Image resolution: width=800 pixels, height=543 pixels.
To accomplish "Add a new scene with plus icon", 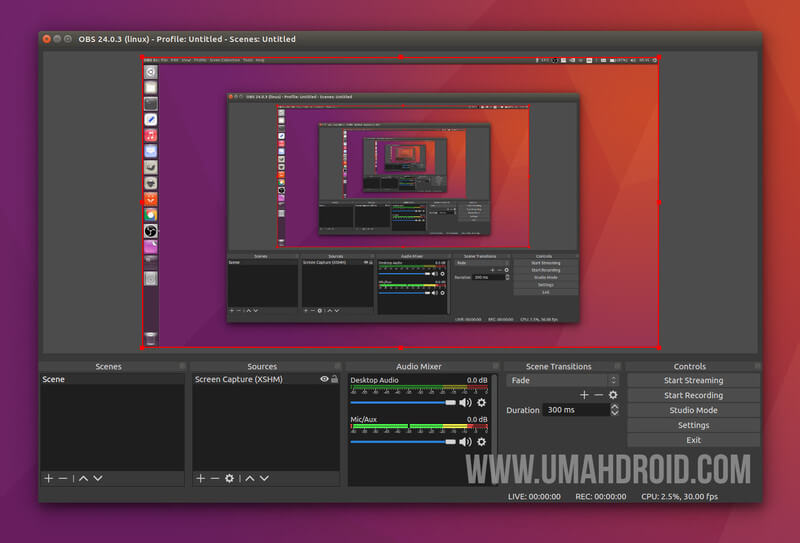I will click(x=48, y=478).
